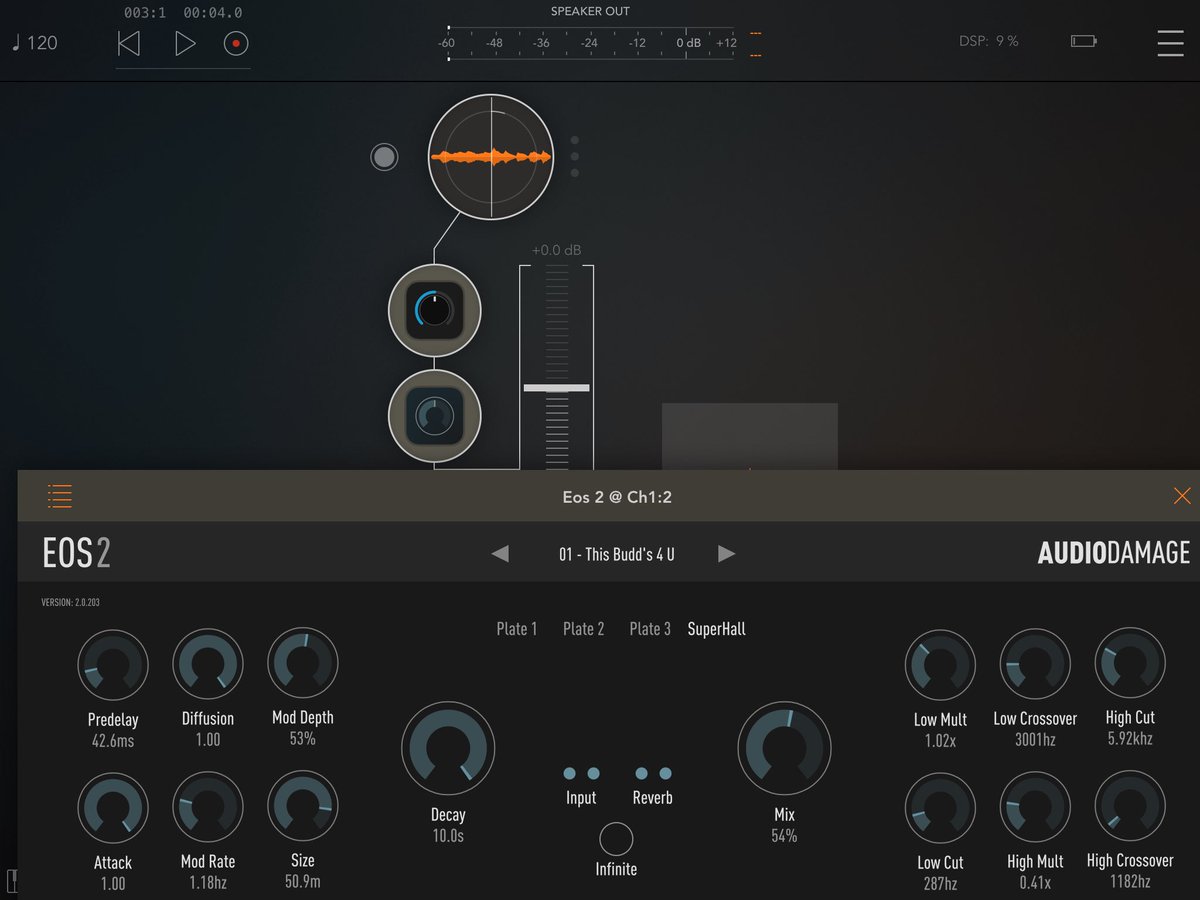Viewport: 1200px width, 900px height.
Task: Open the vertical three-dot options beside the waveform circle
Action: pyautogui.click(x=573, y=155)
